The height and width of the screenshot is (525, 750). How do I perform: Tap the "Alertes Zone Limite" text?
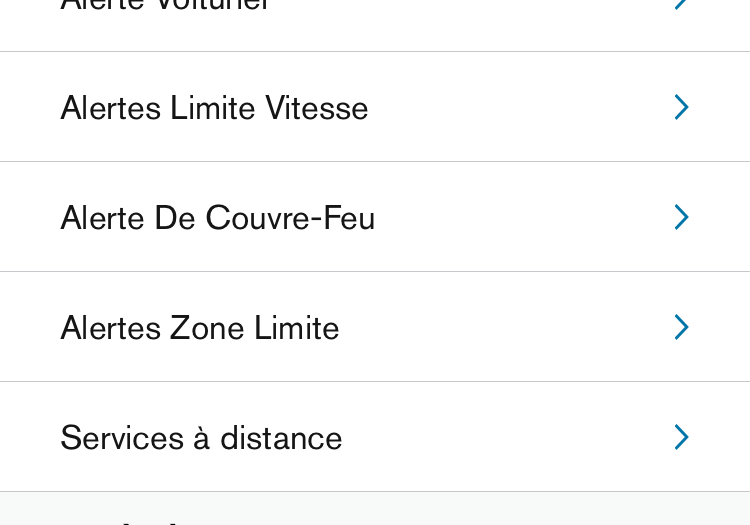tap(199, 328)
